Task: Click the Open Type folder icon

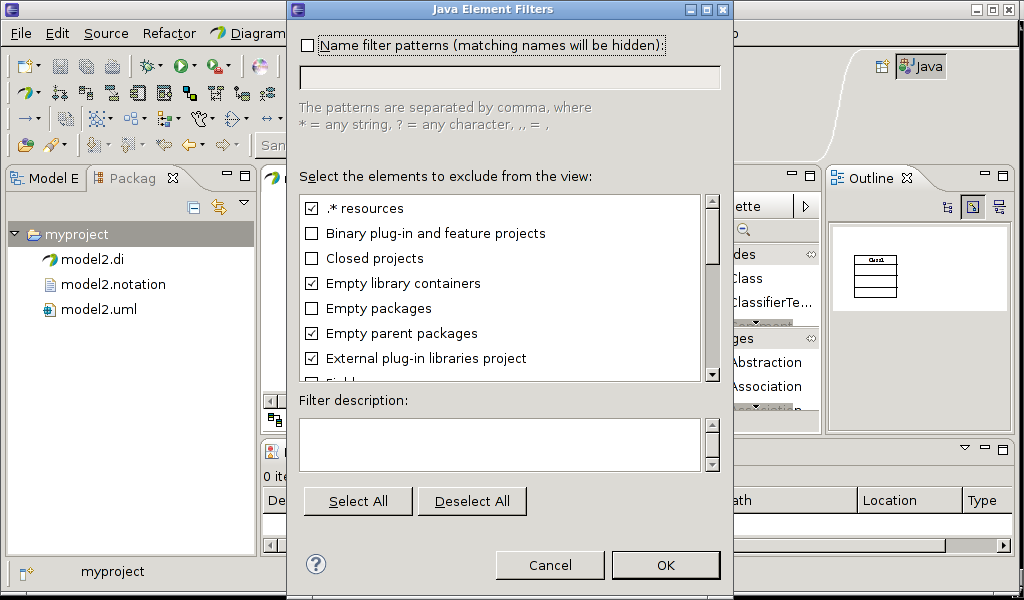Action: 25,145
